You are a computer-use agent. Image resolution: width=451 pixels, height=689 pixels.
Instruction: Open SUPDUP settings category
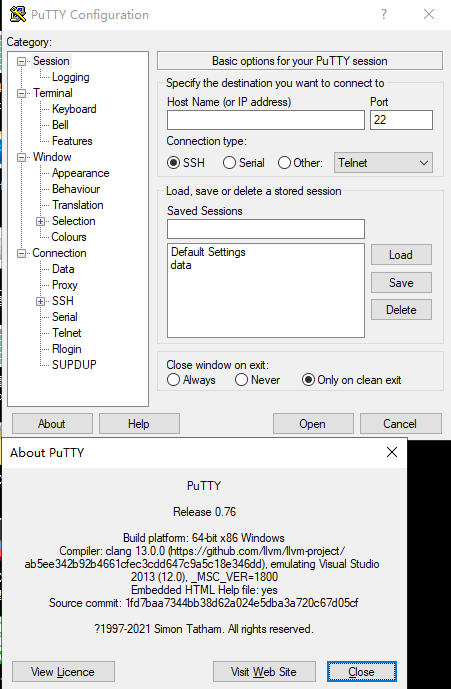74,365
